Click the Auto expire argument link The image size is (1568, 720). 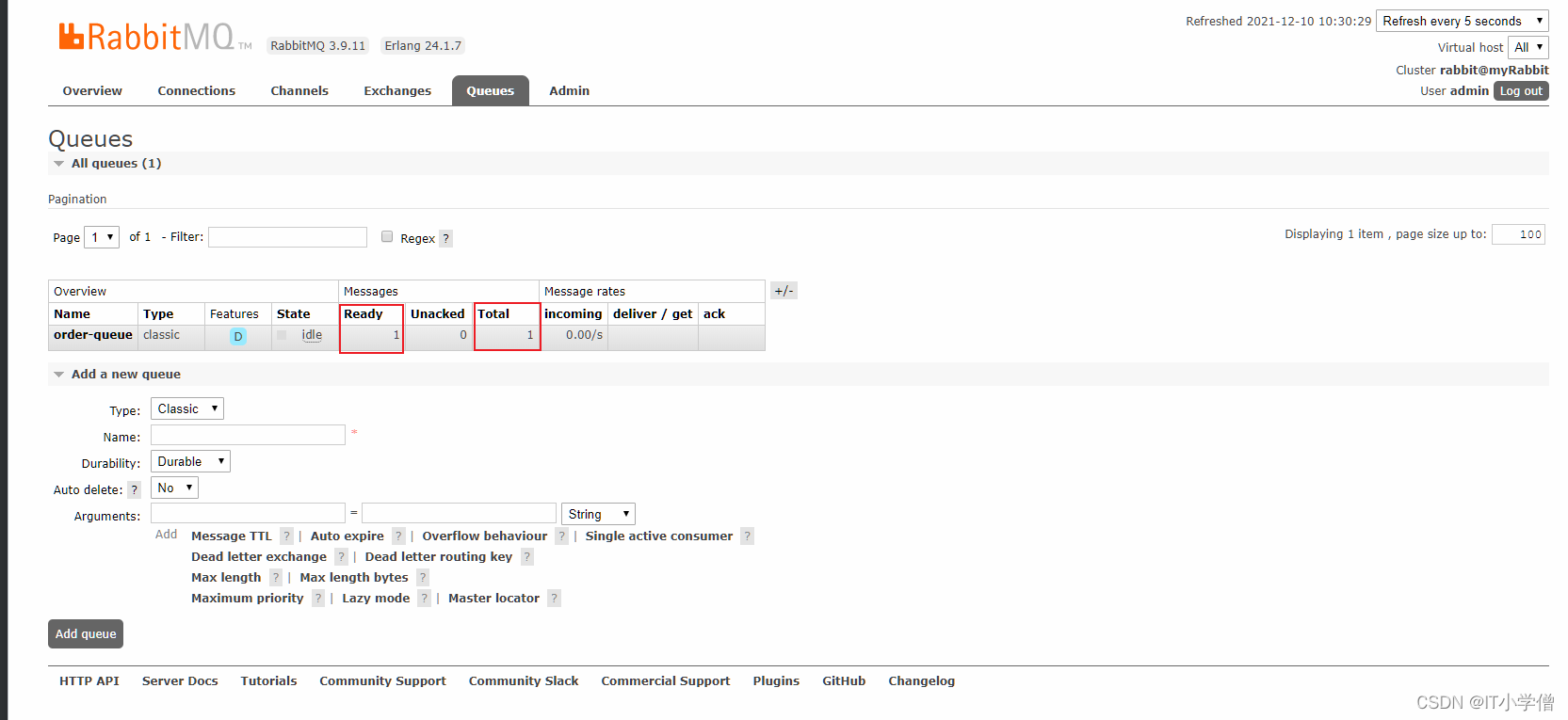[348, 536]
